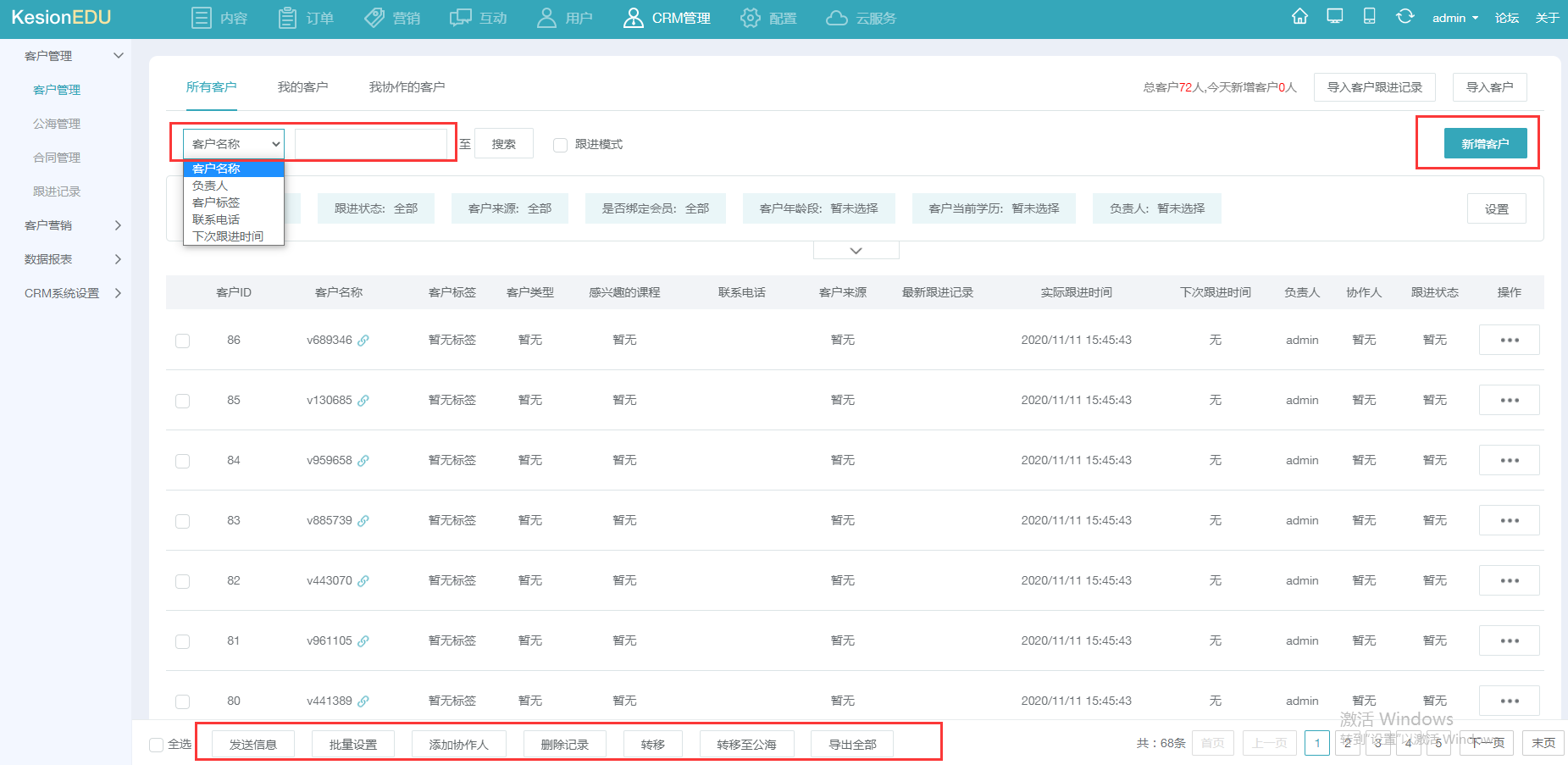Open the admin account dropdown
1568x765 pixels.
click(1454, 18)
